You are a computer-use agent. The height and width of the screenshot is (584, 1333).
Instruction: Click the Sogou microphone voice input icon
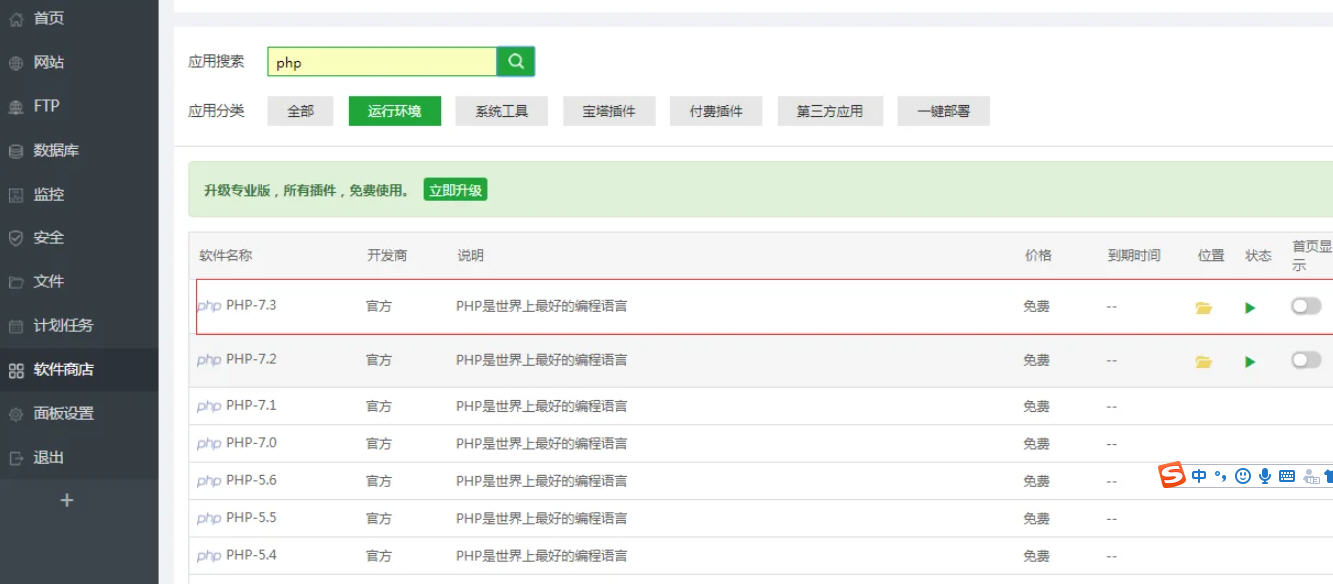pos(1265,476)
